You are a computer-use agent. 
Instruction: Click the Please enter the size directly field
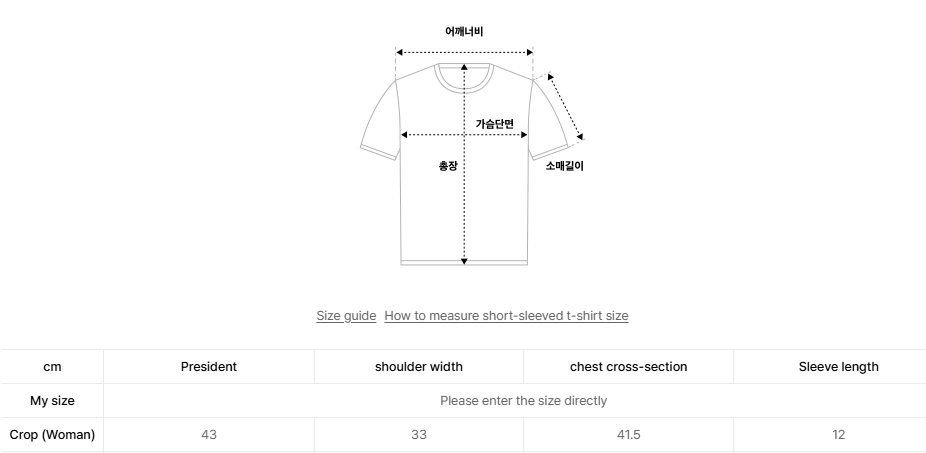523,401
